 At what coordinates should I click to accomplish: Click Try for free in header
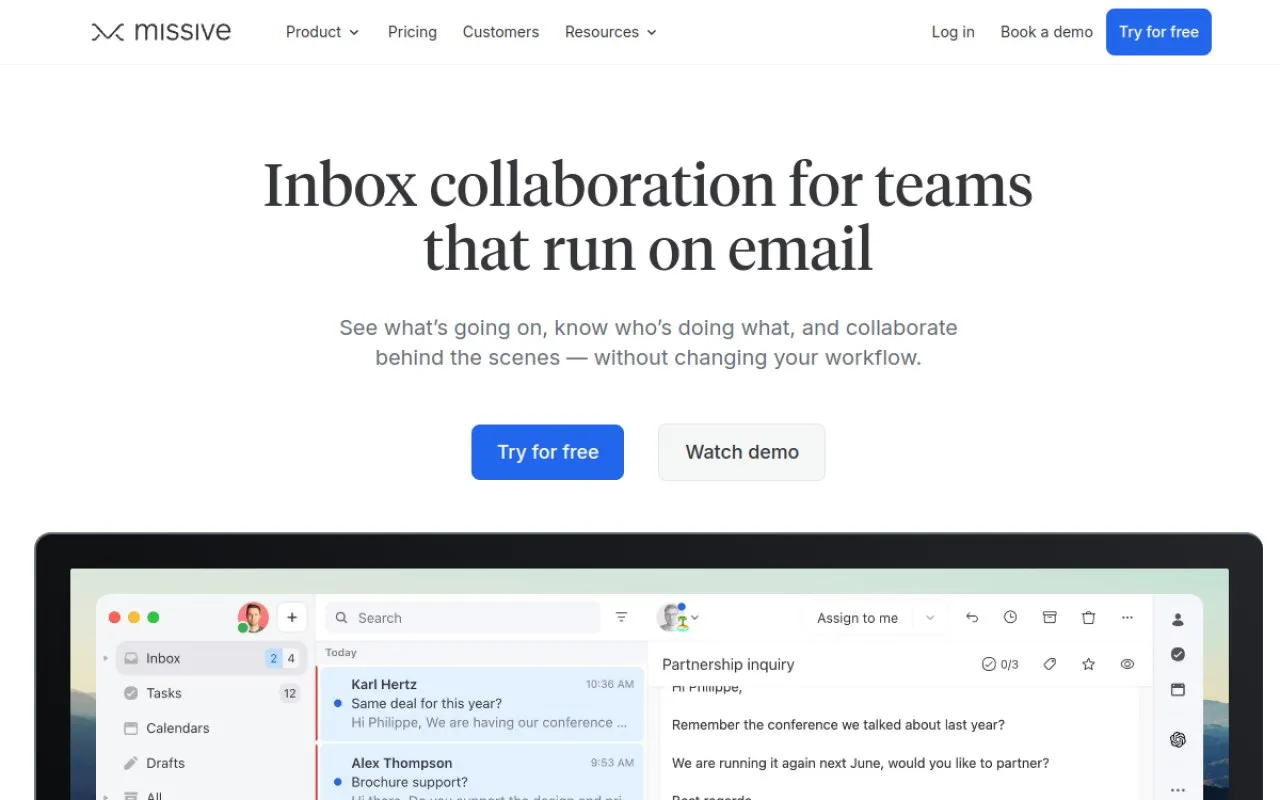pos(1158,32)
